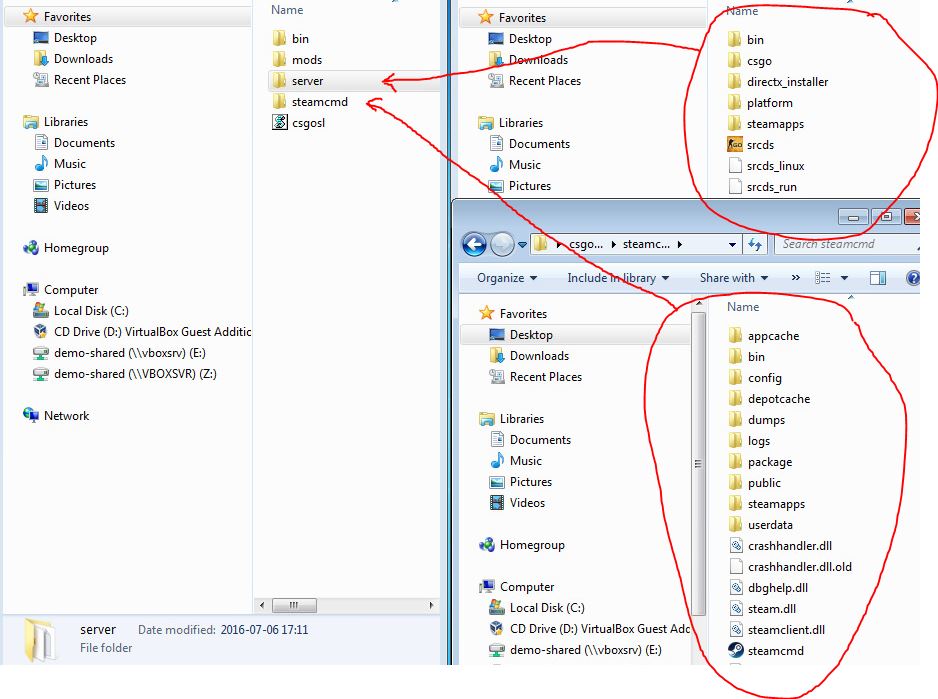Open the Homegroup item in left window sidebar

(x=66, y=248)
